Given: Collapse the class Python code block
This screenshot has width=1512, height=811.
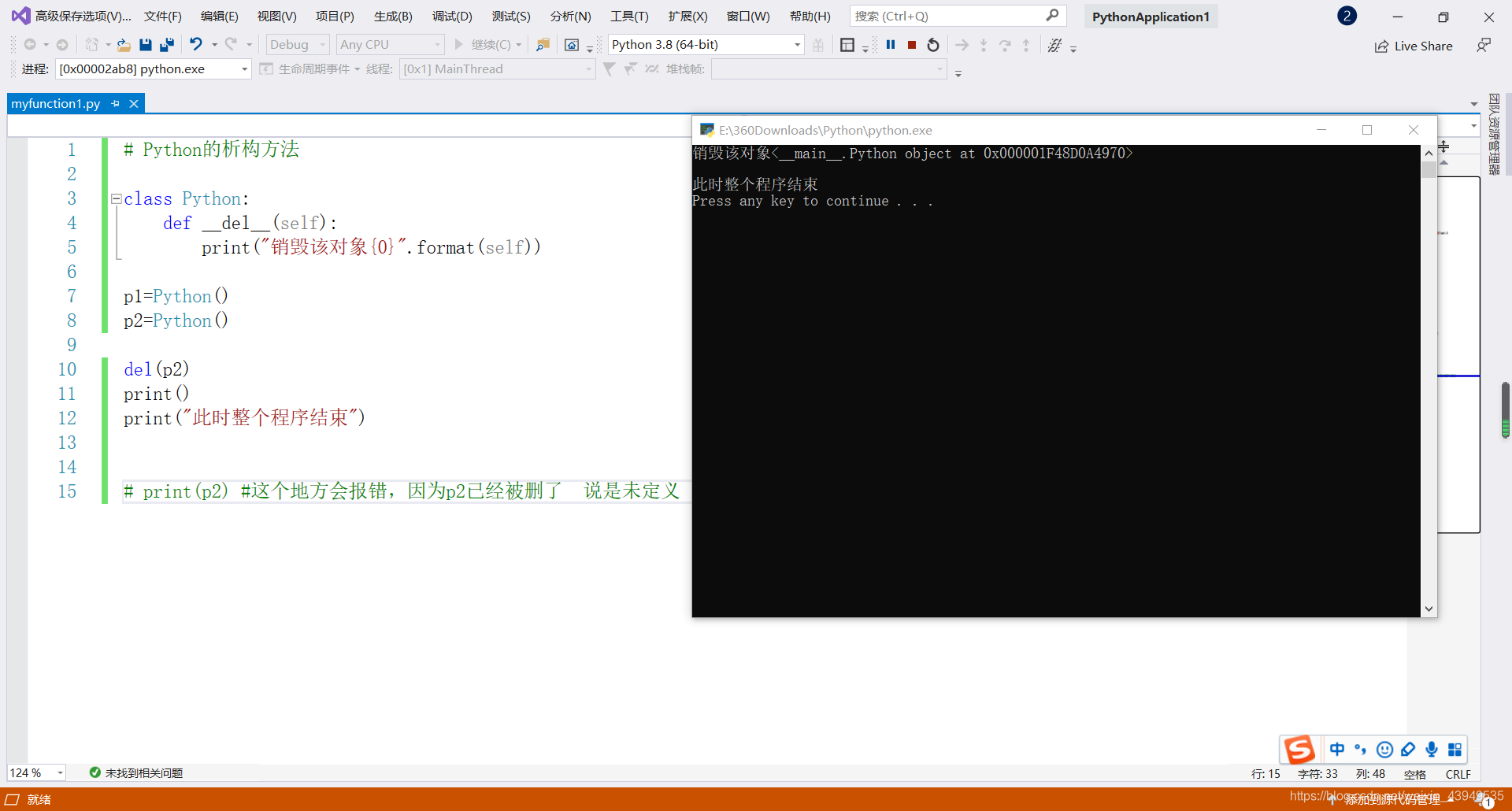Looking at the screenshot, I should (x=117, y=199).
